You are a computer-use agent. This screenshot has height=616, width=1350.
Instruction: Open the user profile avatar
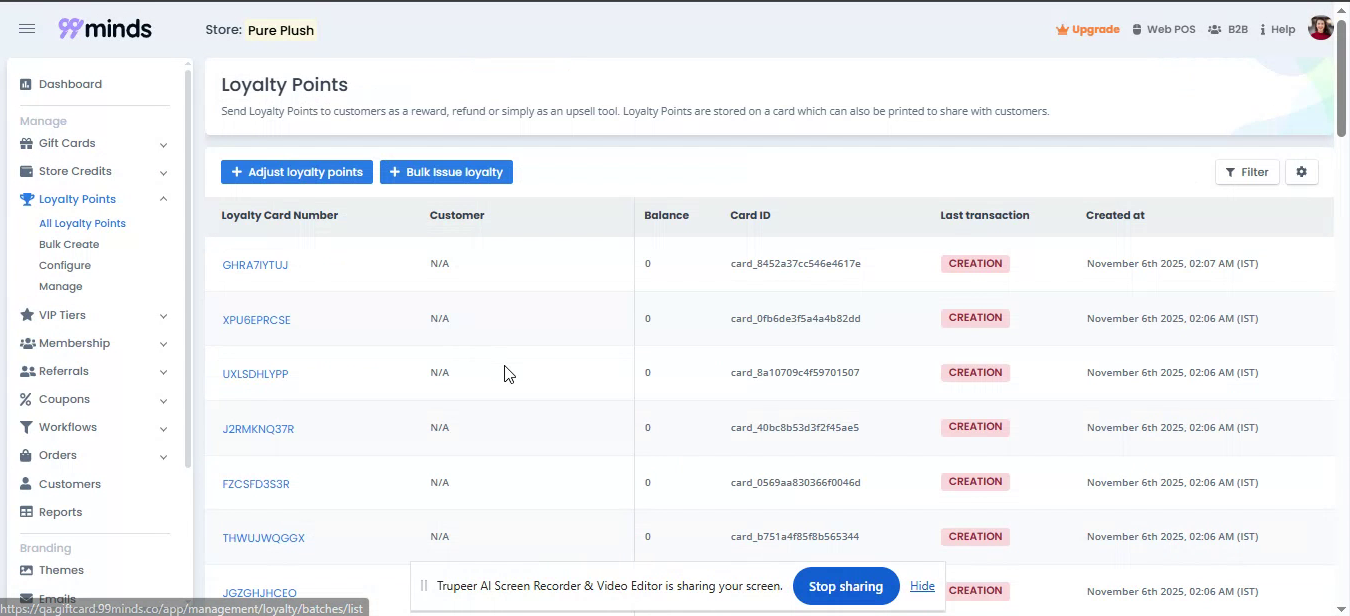click(x=1320, y=28)
